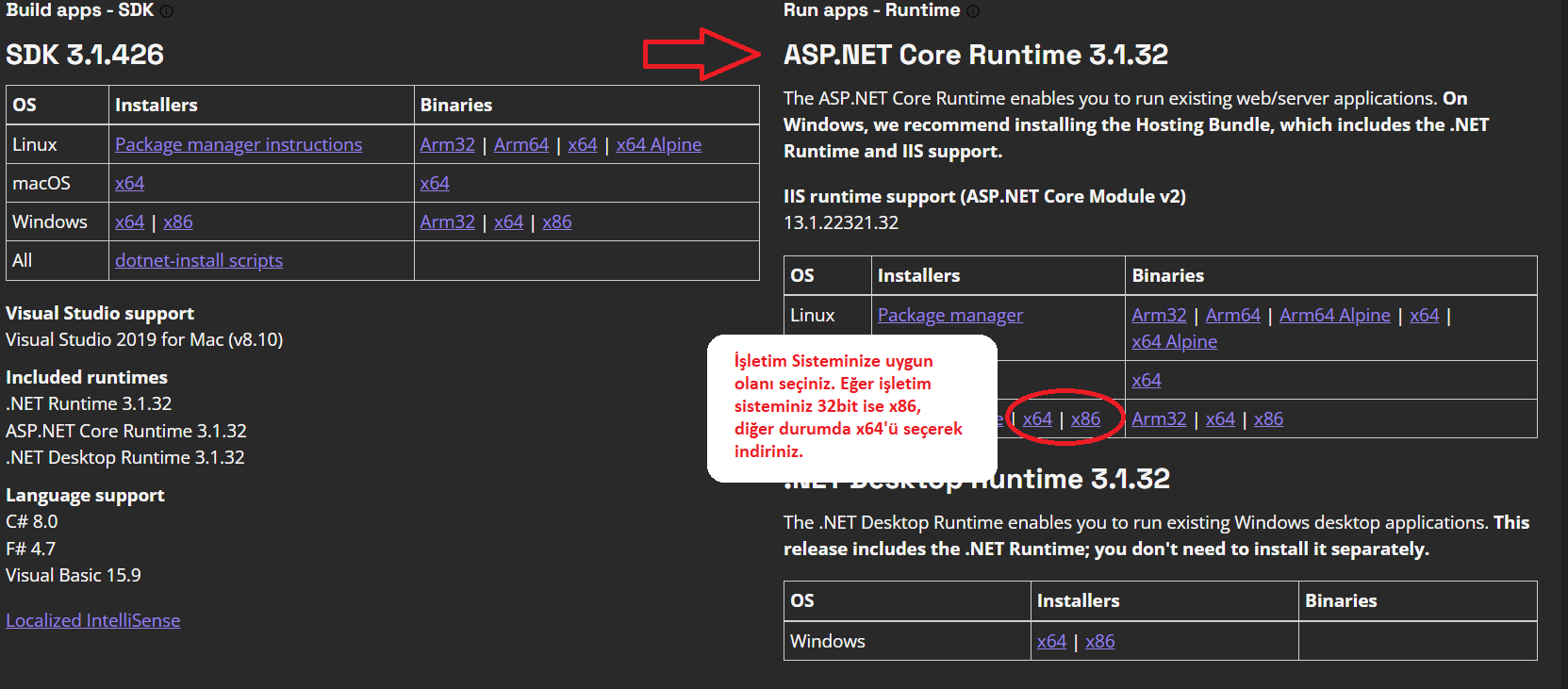The width and height of the screenshot is (1568, 689).
Task: Click the circled x64 ASP.NET Core Windows installer
Action: pyautogui.click(x=1037, y=418)
